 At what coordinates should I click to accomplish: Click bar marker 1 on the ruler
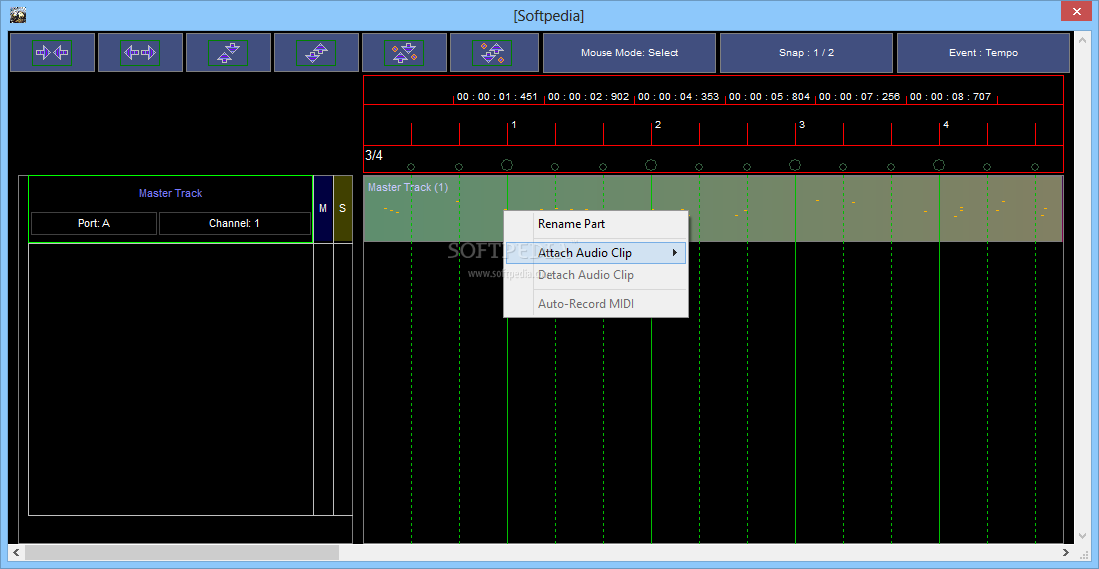[514, 125]
